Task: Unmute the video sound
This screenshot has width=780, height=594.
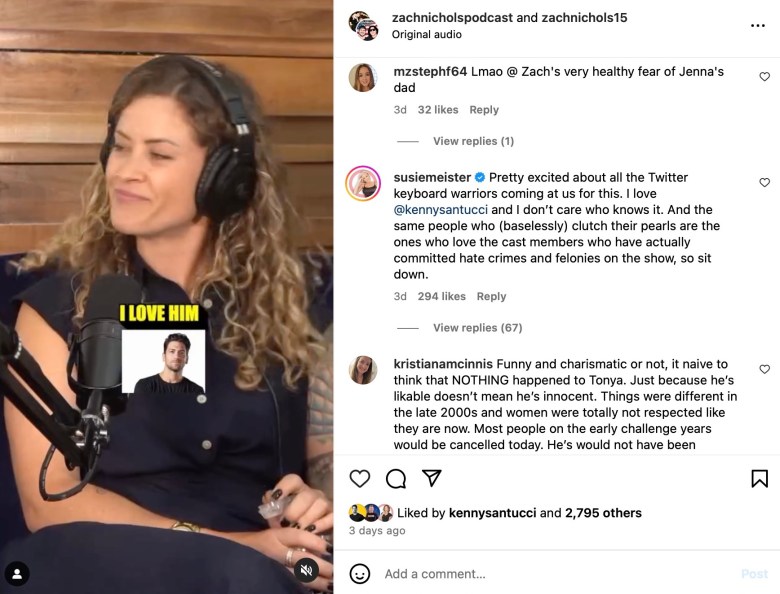Action: 306,570
